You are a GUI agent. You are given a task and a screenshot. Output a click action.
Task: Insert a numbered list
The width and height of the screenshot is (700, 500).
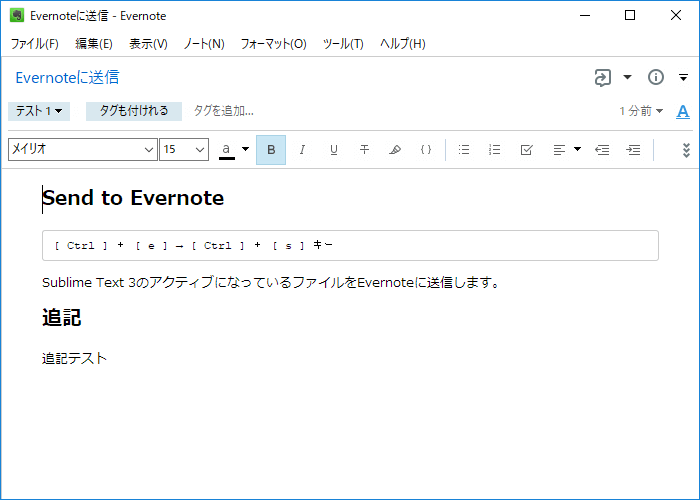(495, 150)
